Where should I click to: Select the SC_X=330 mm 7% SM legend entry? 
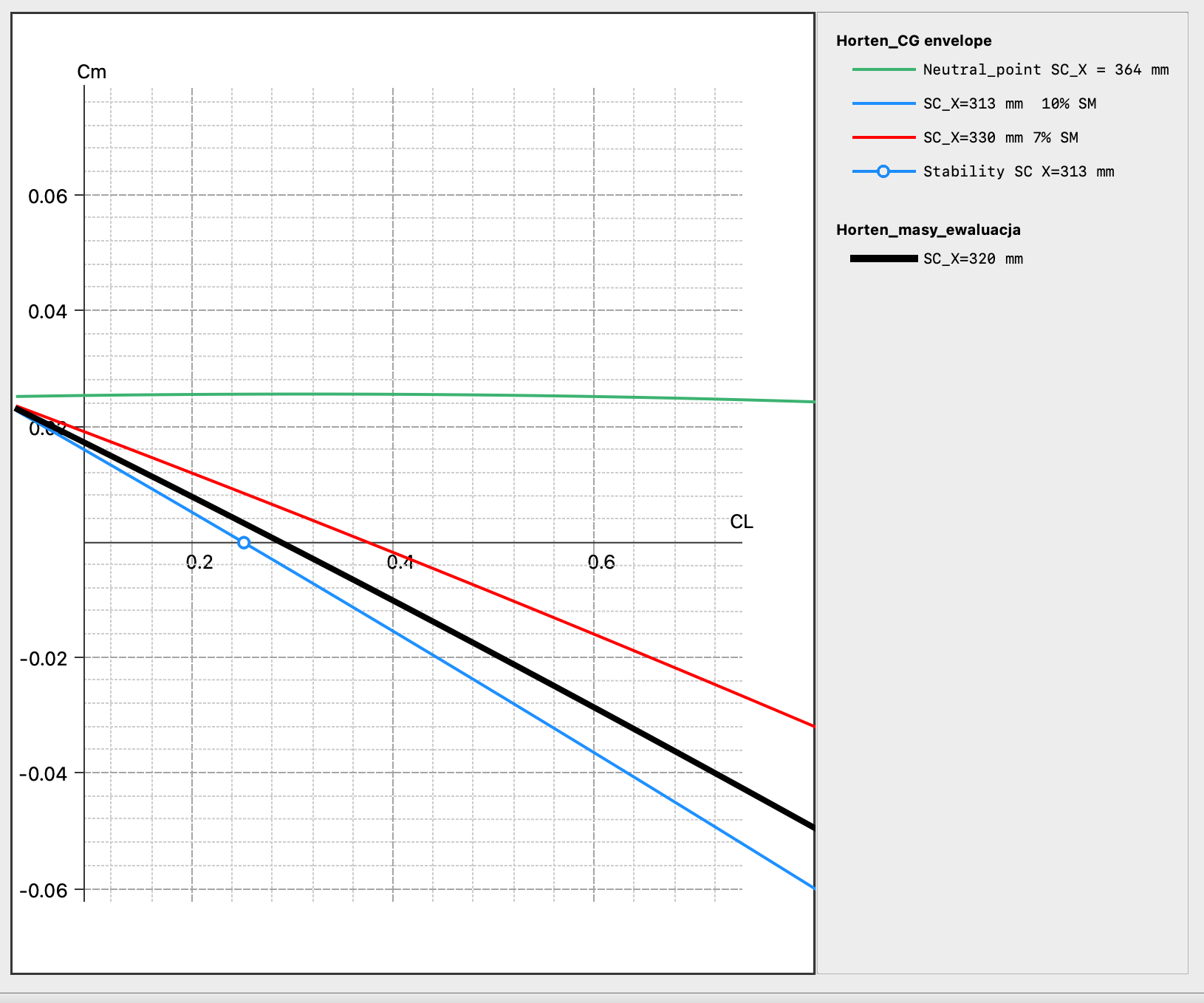1000,137
